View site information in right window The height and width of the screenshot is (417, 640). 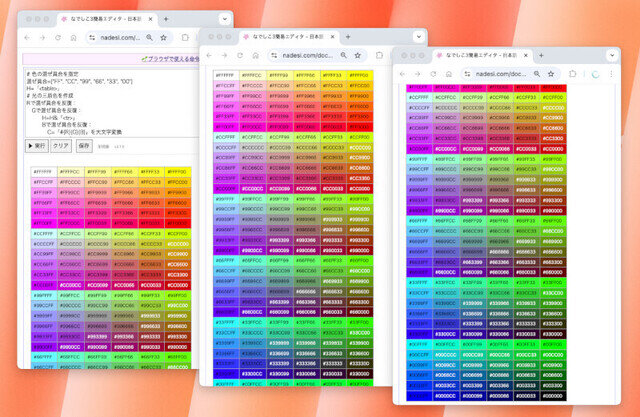[468, 74]
